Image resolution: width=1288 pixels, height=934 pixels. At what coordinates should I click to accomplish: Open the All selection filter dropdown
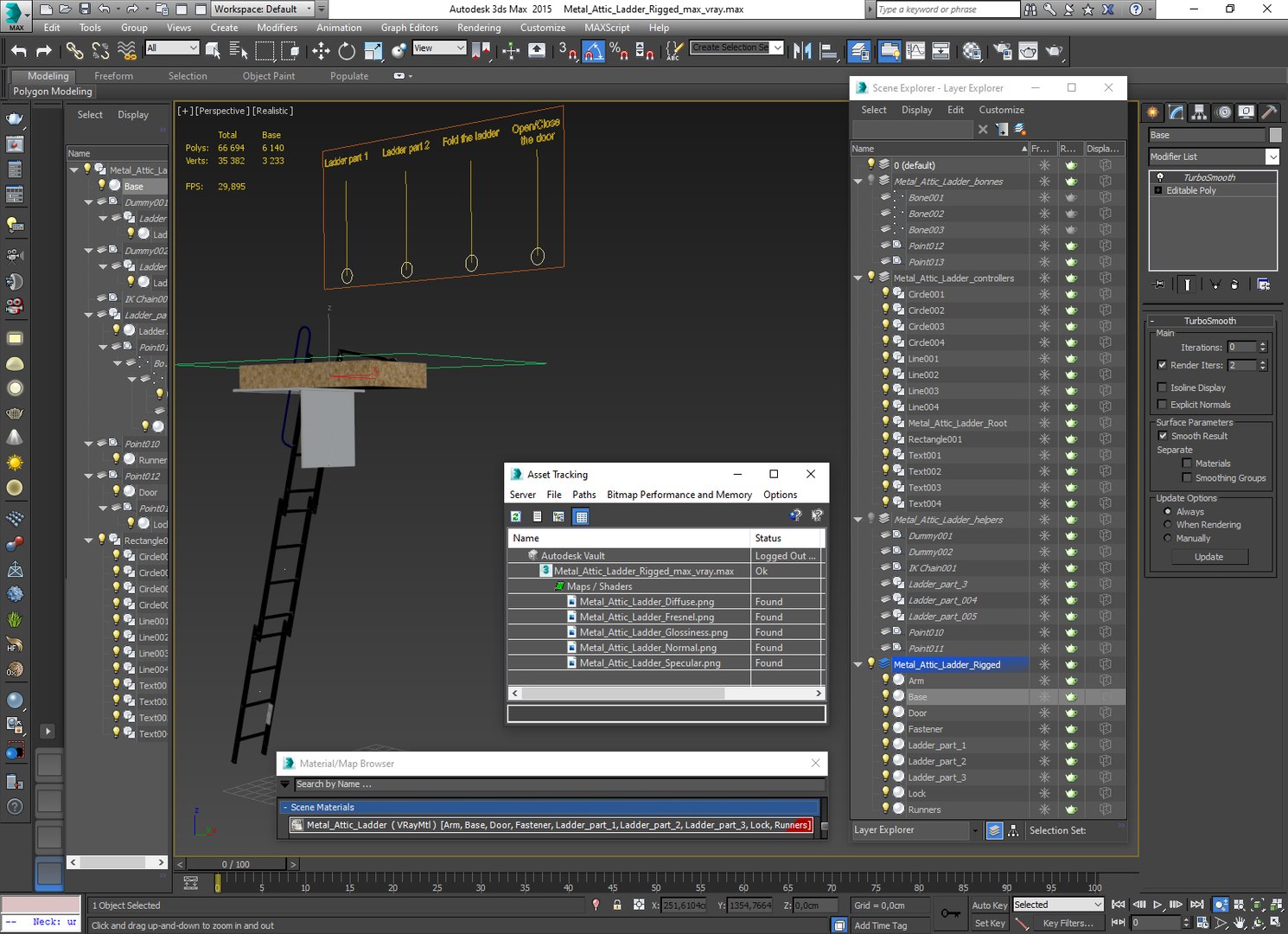173,48
